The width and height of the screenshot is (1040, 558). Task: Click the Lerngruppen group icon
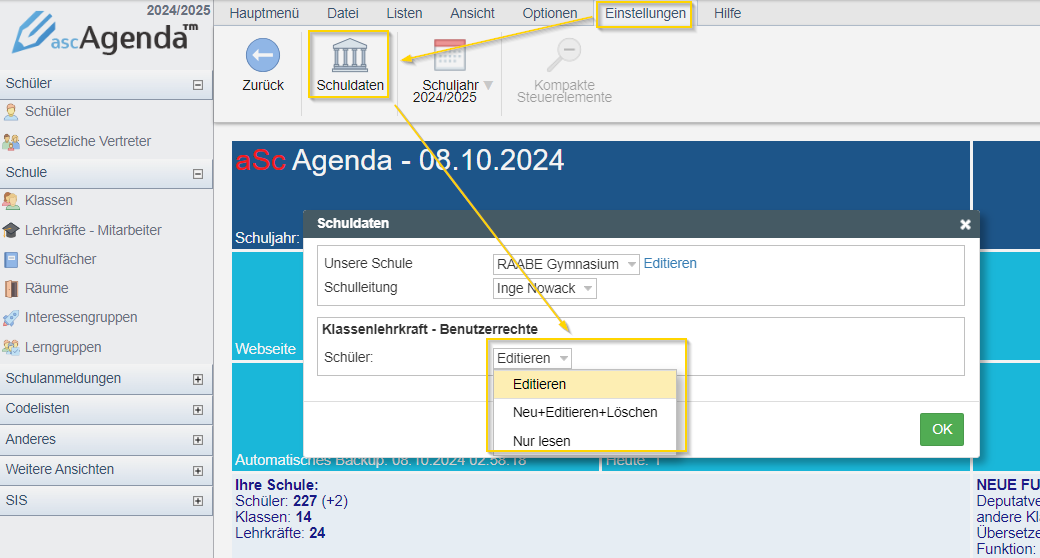[x=11, y=347]
